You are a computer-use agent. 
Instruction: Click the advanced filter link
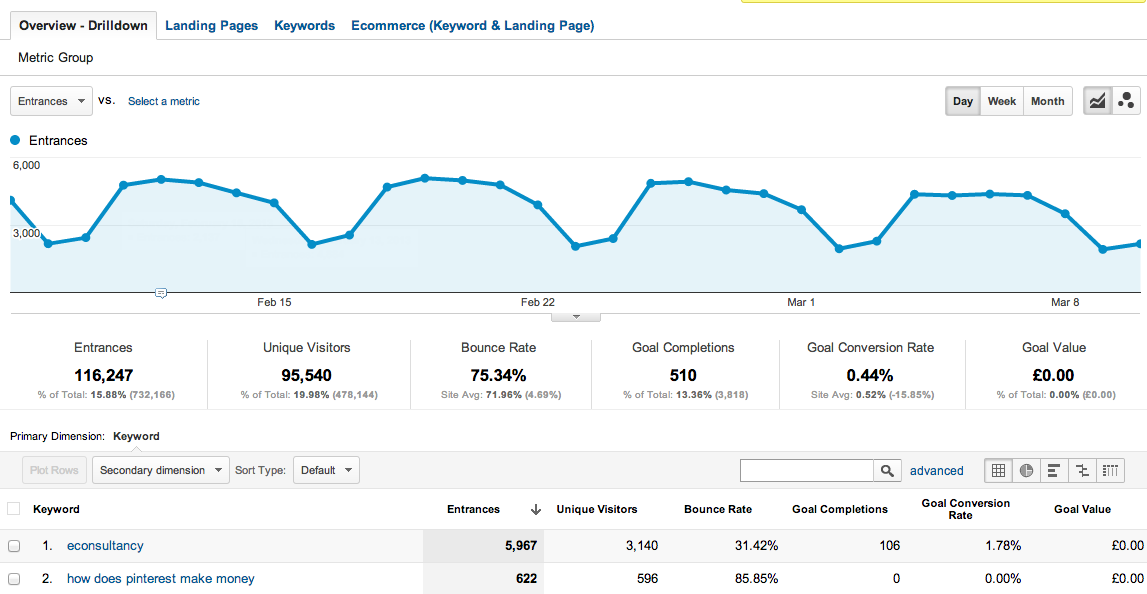tap(936, 470)
